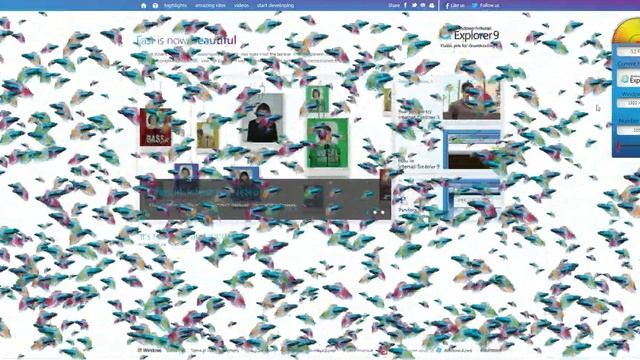Open the large green poster thumbnail
Viewport: 640px width, 360px height.
point(327,143)
